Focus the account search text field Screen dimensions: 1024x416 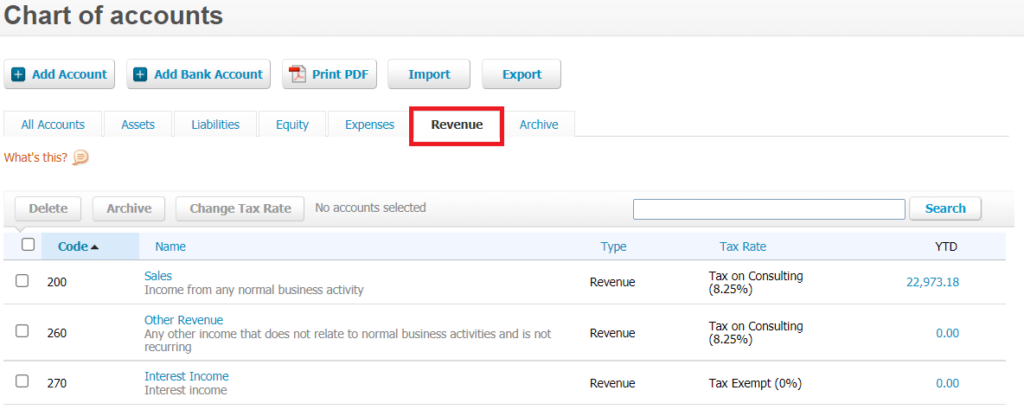pos(769,208)
